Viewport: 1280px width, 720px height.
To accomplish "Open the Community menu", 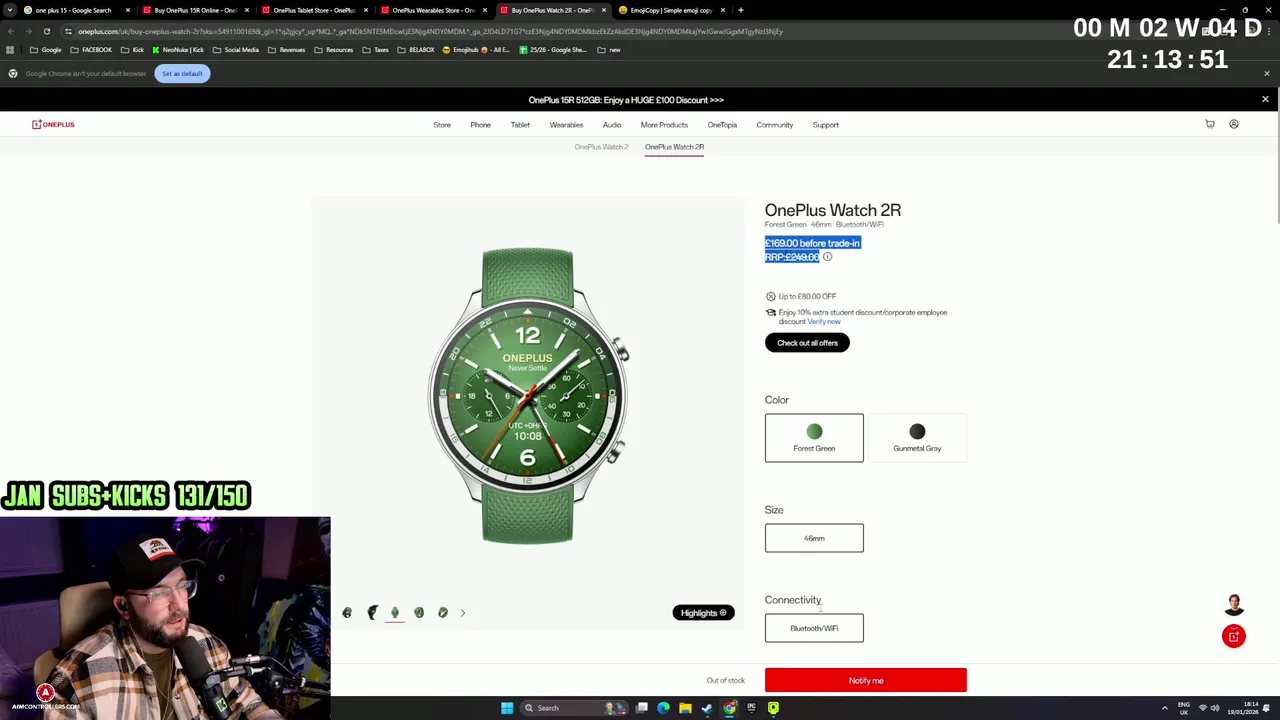I will pyautogui.click(x=774, y=125).
